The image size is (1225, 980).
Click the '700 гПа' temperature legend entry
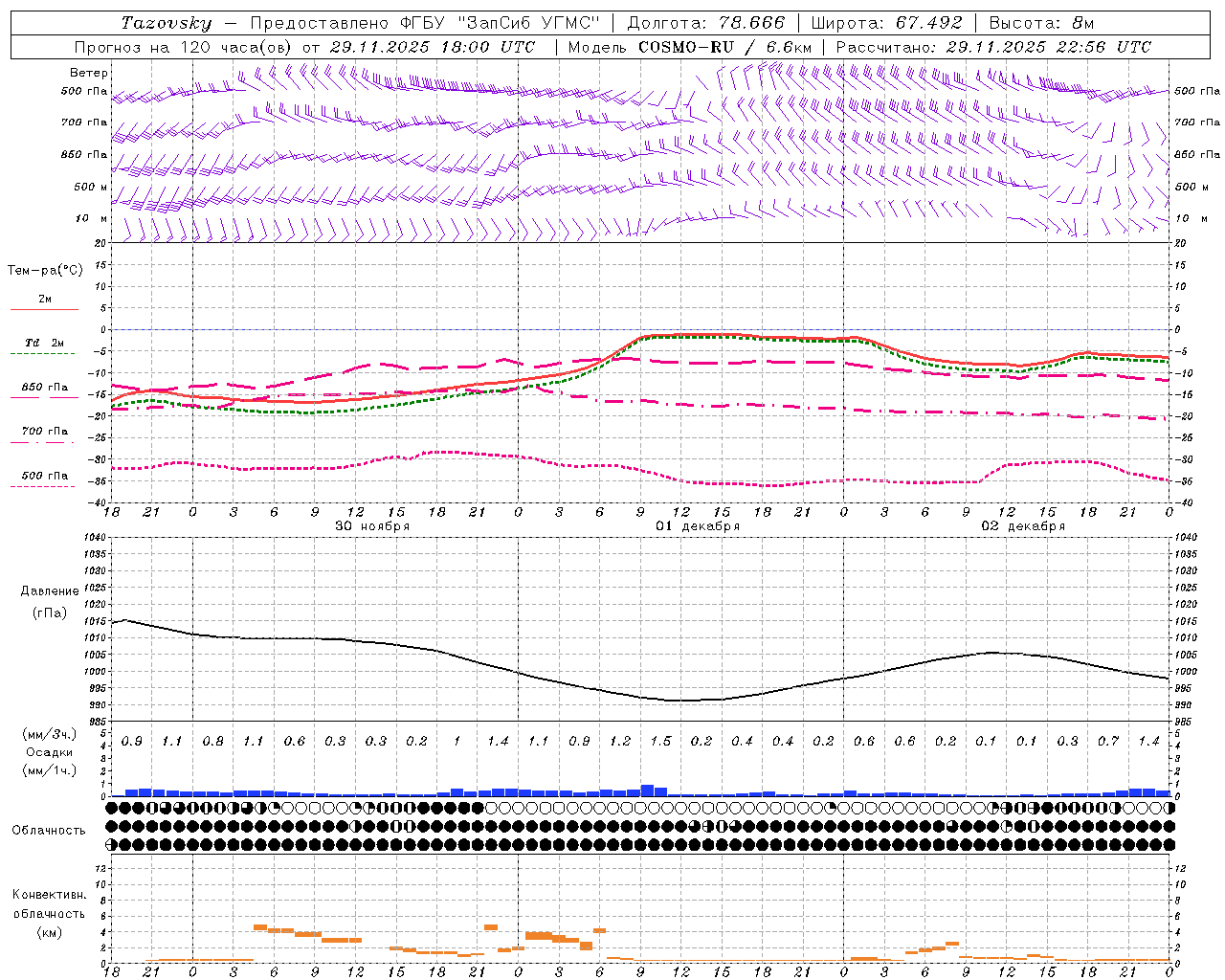point(45,432)
